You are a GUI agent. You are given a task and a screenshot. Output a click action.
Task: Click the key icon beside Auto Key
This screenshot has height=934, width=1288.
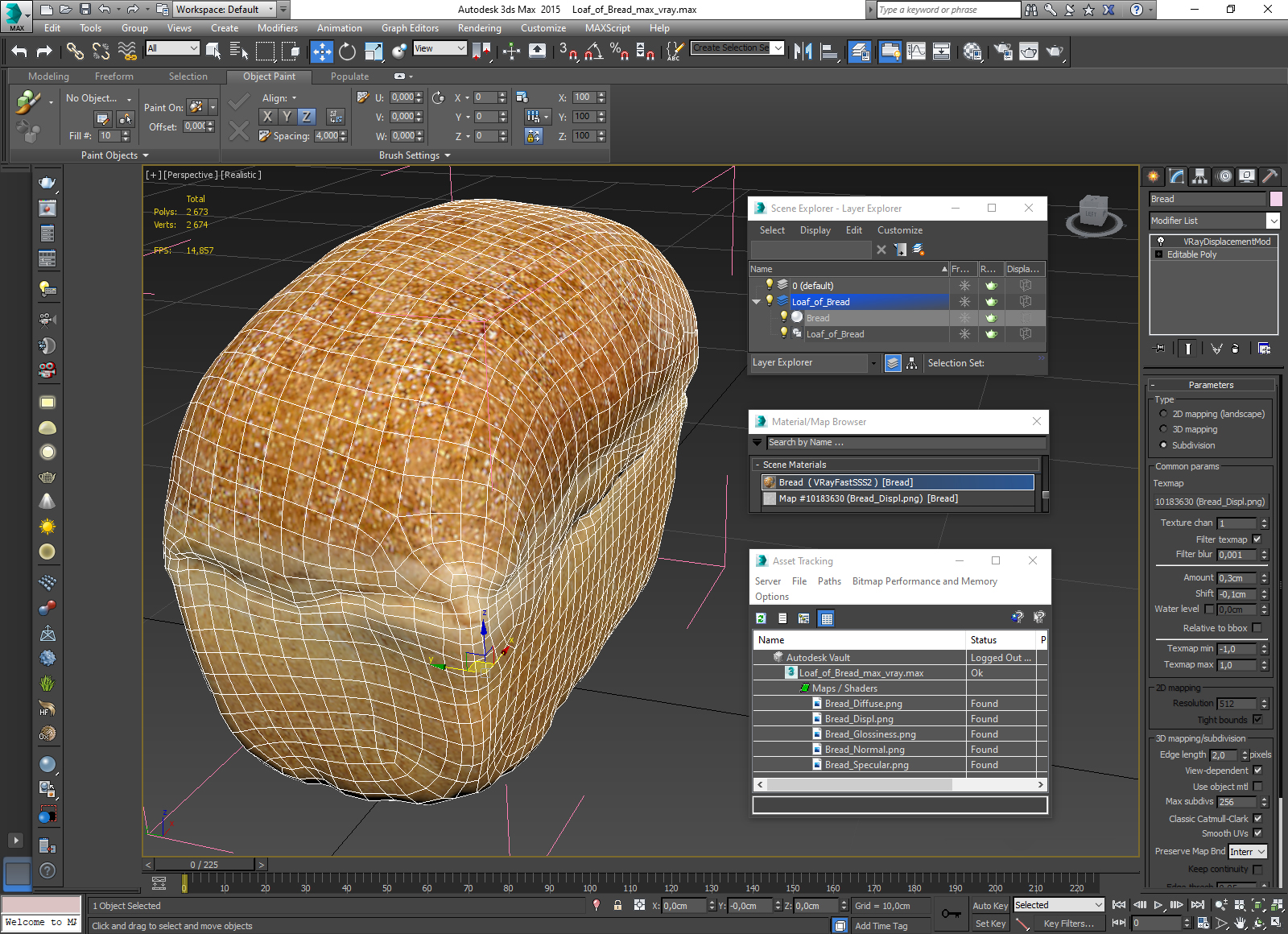tap(951, 914)
